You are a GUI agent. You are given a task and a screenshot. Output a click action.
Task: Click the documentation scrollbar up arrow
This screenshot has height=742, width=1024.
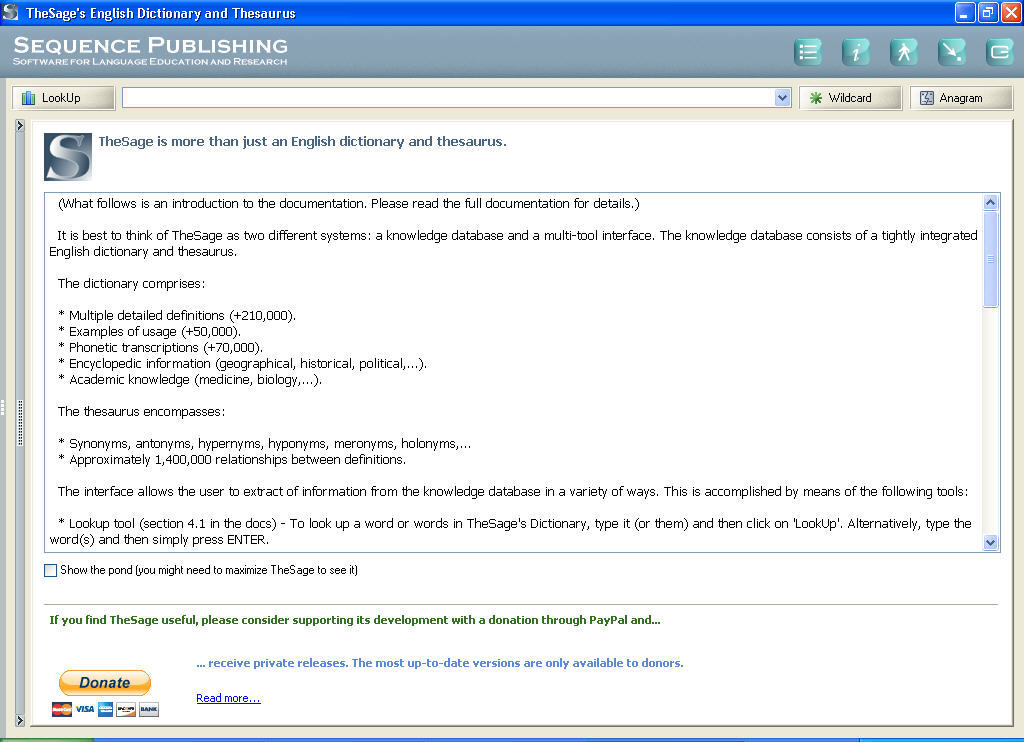click(x=990, y=202)
